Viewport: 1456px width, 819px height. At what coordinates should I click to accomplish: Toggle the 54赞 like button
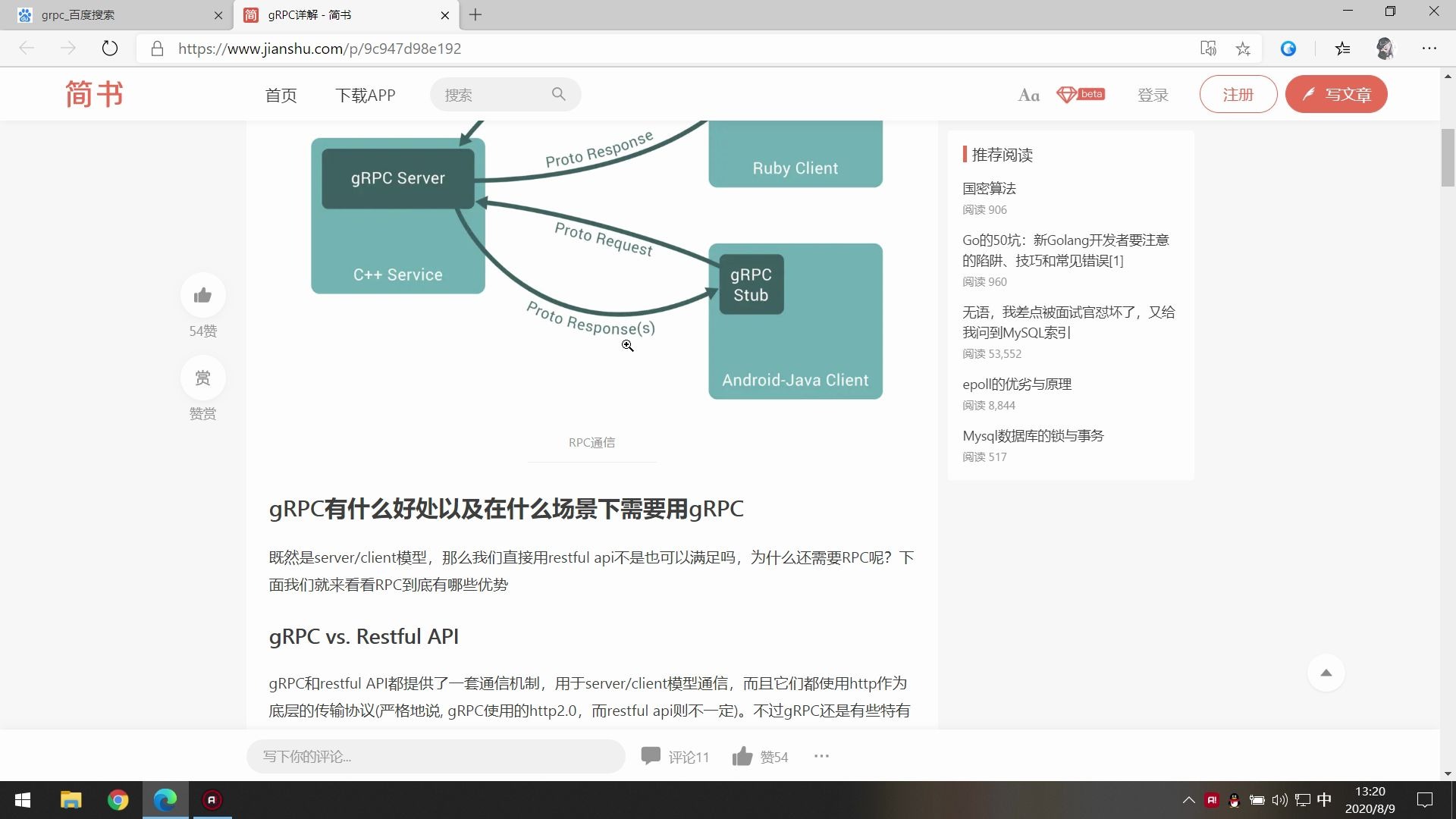(x=202, y=296)
